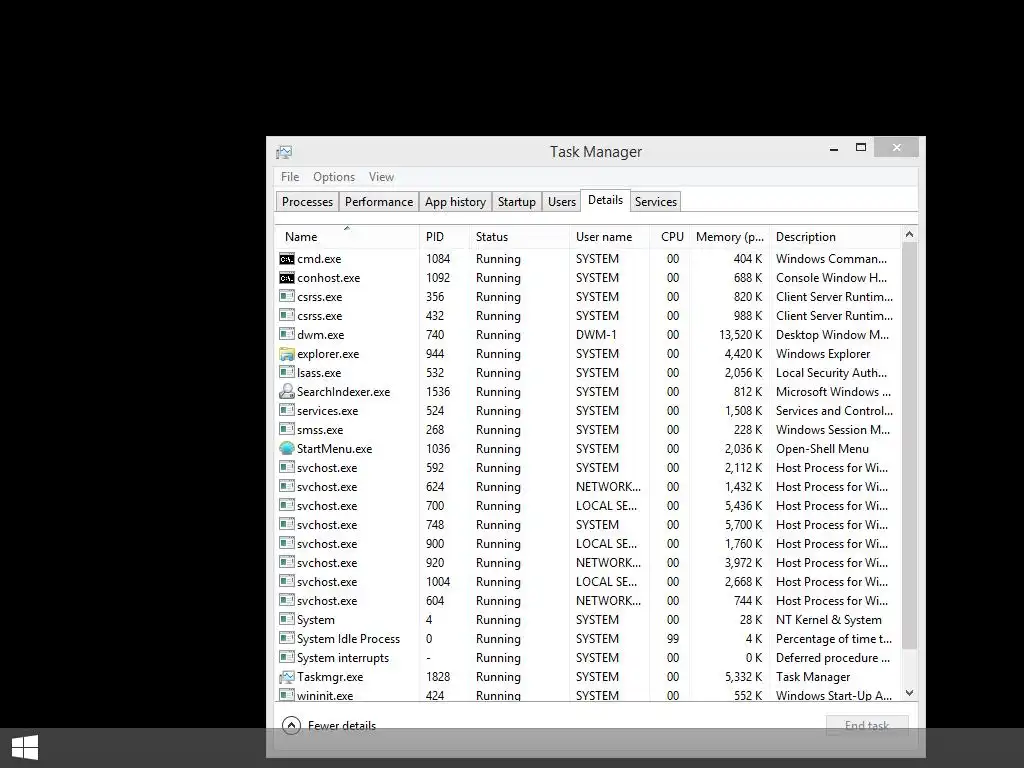The height and width of the screenshot is (768, 1024).
Task: Click the Task Manager description text
Action: coord(813,677)
